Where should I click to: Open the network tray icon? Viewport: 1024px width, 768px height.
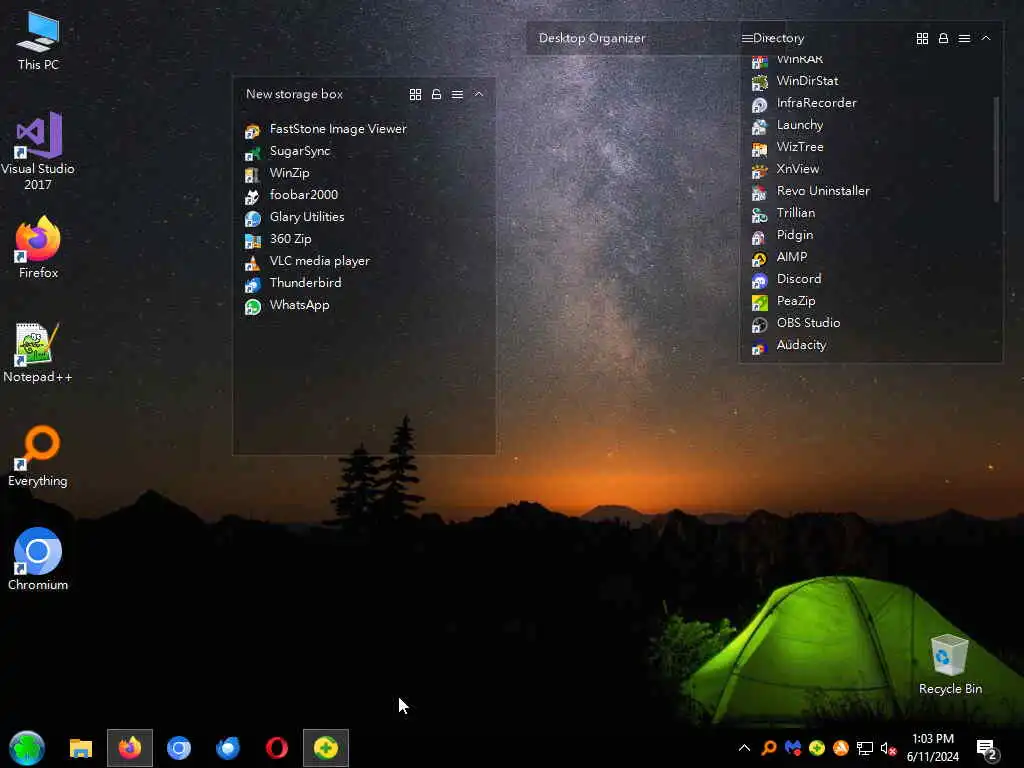[x=865, y=748]
